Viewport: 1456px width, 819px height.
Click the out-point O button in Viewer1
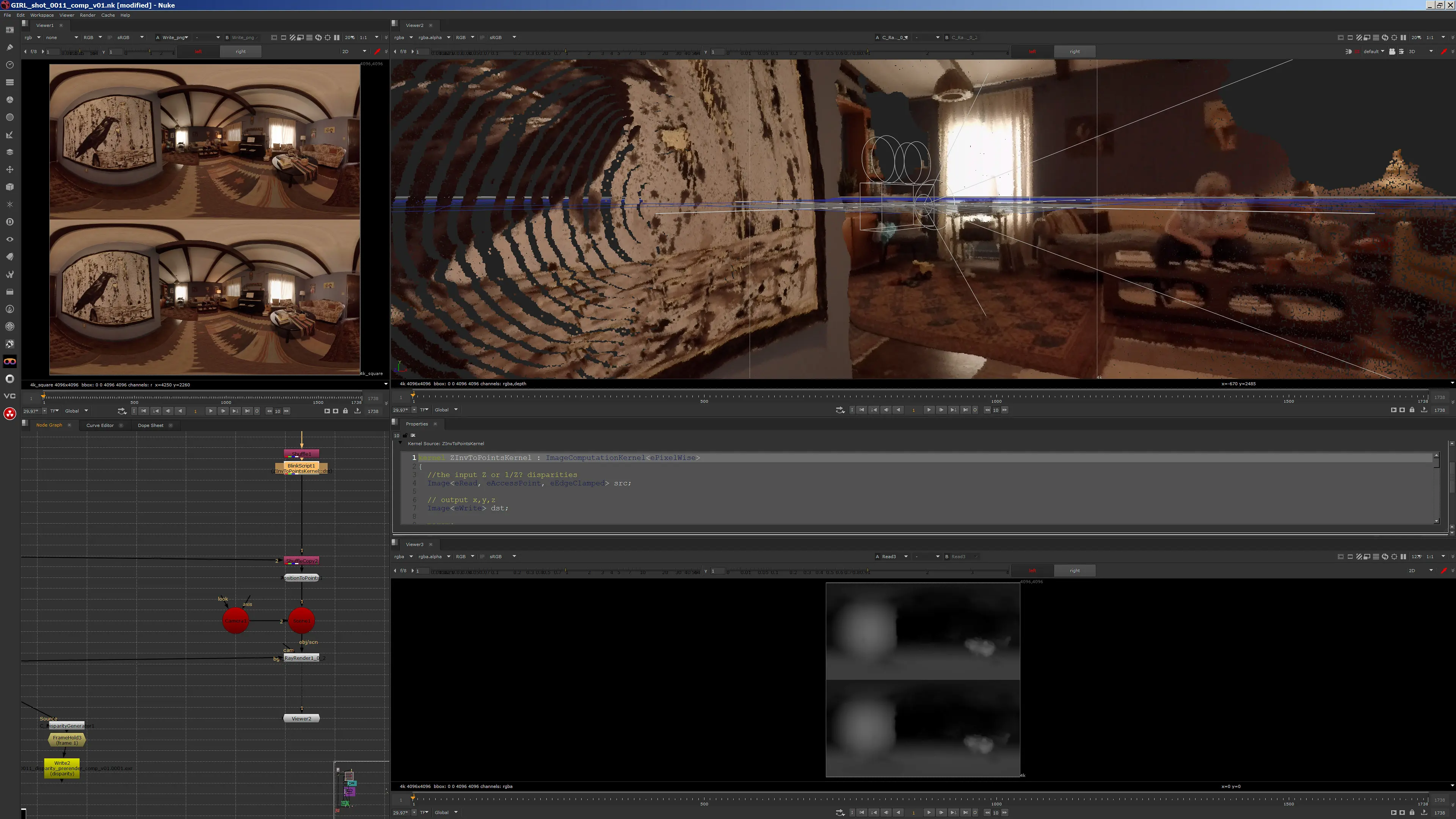[x=257, y=411]
